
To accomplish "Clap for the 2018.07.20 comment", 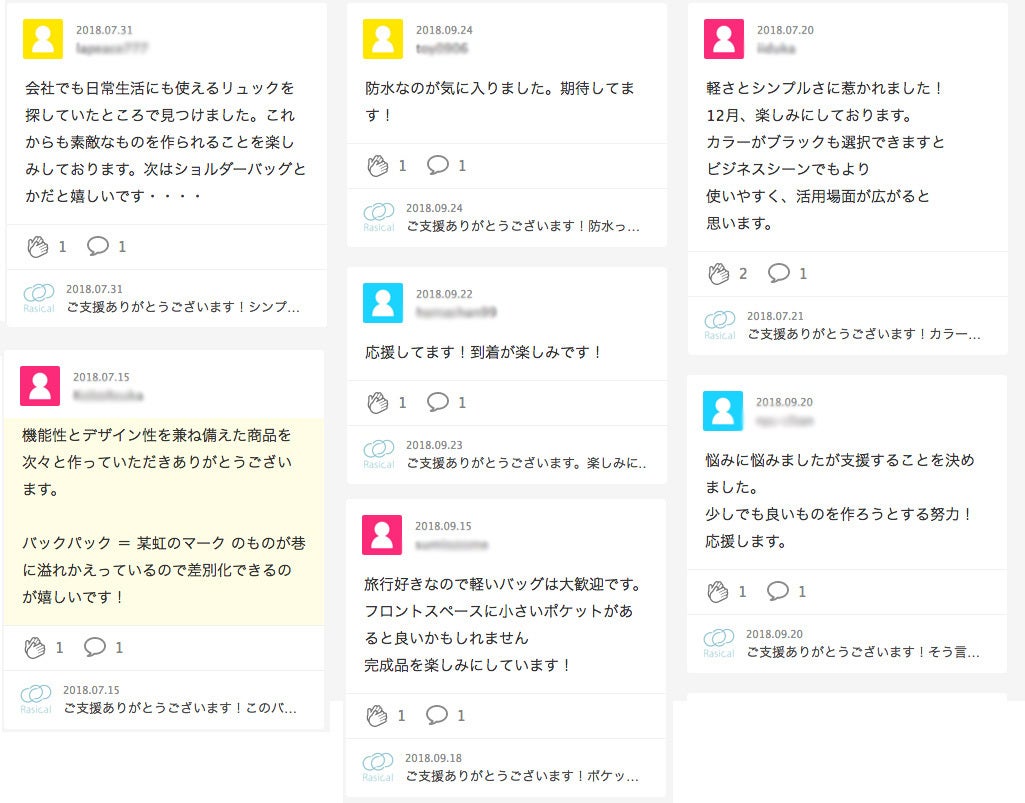I will pos(719,273).
